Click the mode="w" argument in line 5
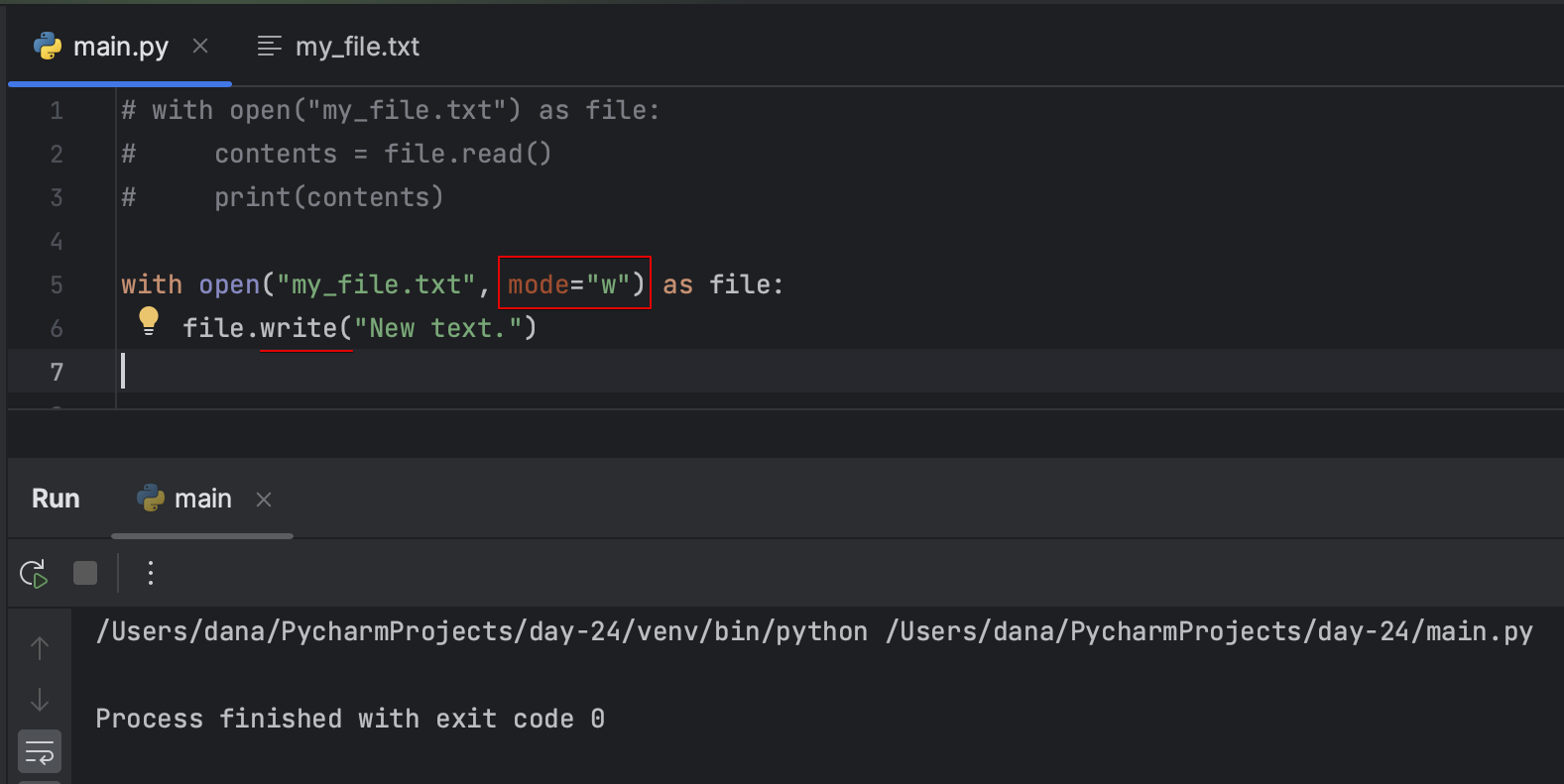The height and width of the screenshot is (784, 1564). point(569,284)
